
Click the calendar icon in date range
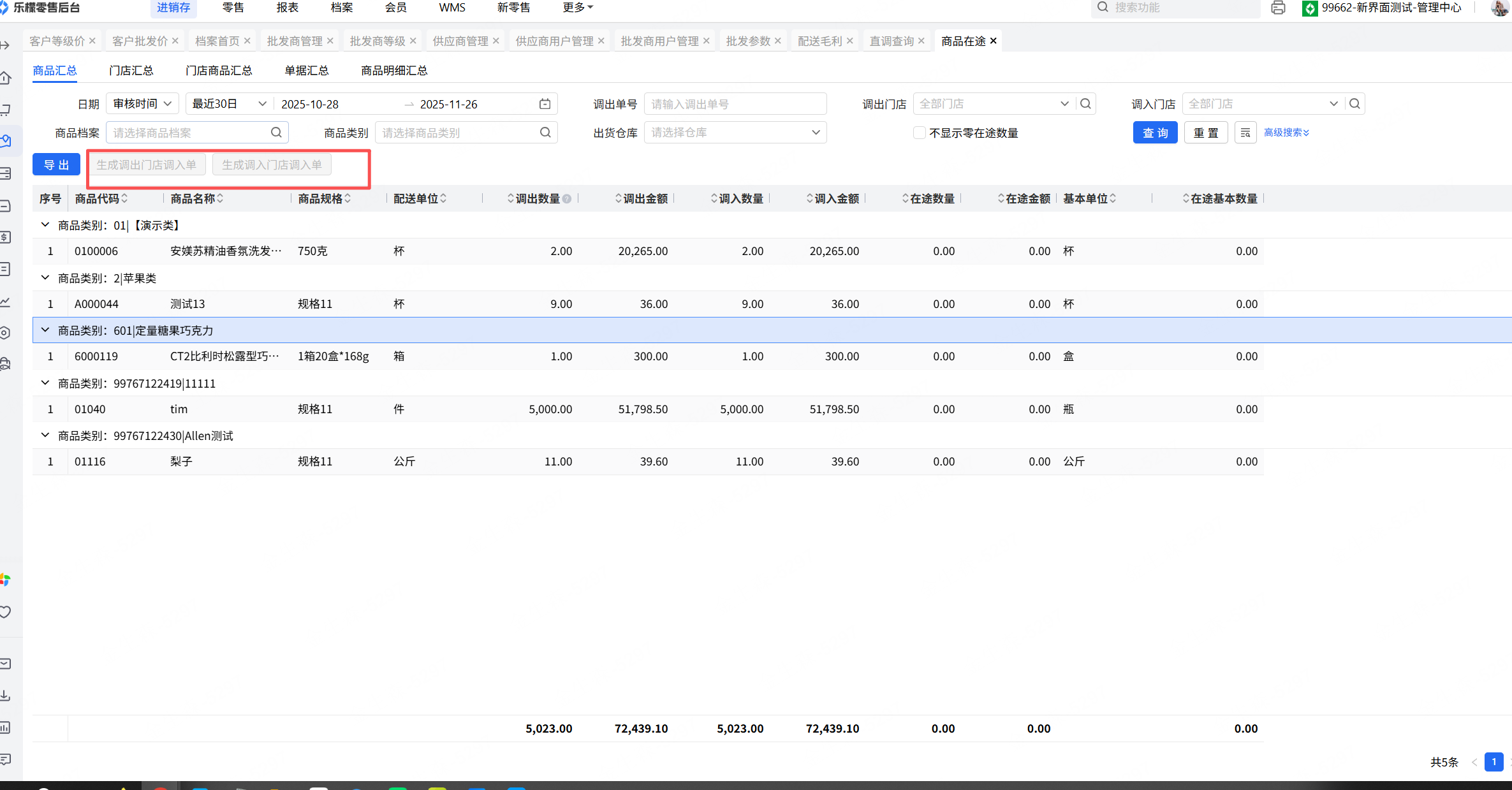click(545, 104)
